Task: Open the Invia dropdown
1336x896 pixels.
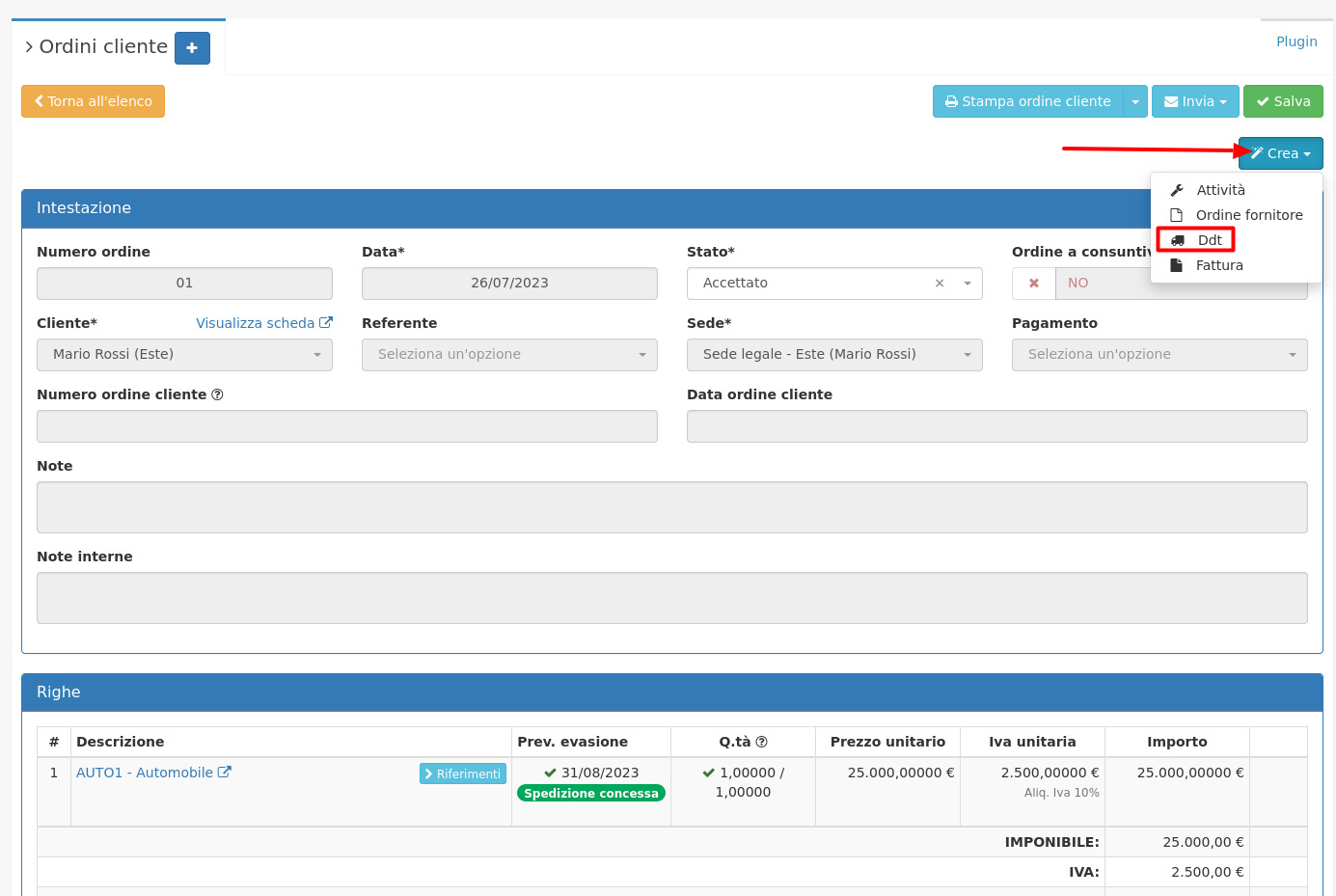Action: tap(1195, 102)
